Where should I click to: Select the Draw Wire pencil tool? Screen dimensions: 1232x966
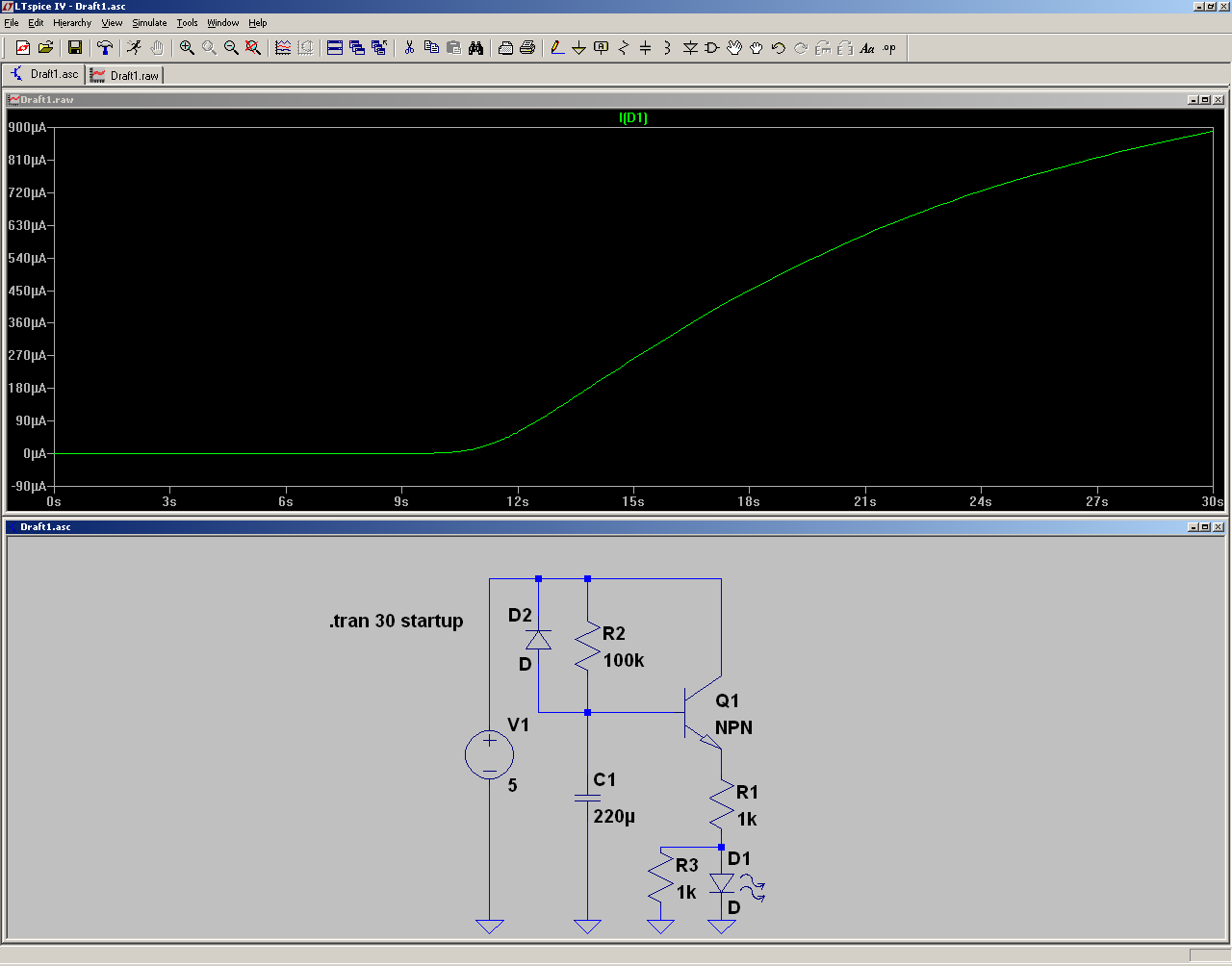557,47
